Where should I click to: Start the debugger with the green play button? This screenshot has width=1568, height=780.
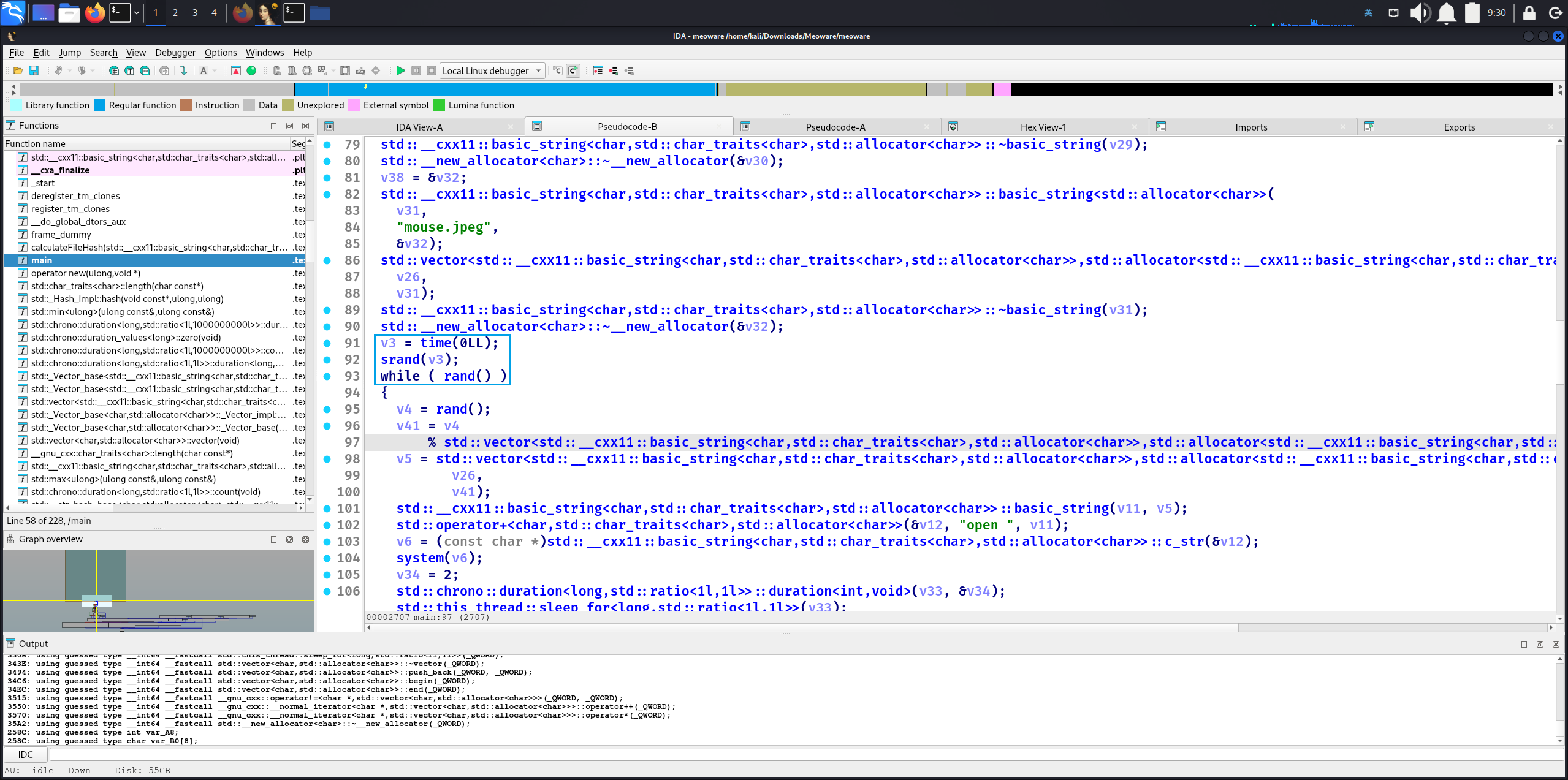click(400, 70)
